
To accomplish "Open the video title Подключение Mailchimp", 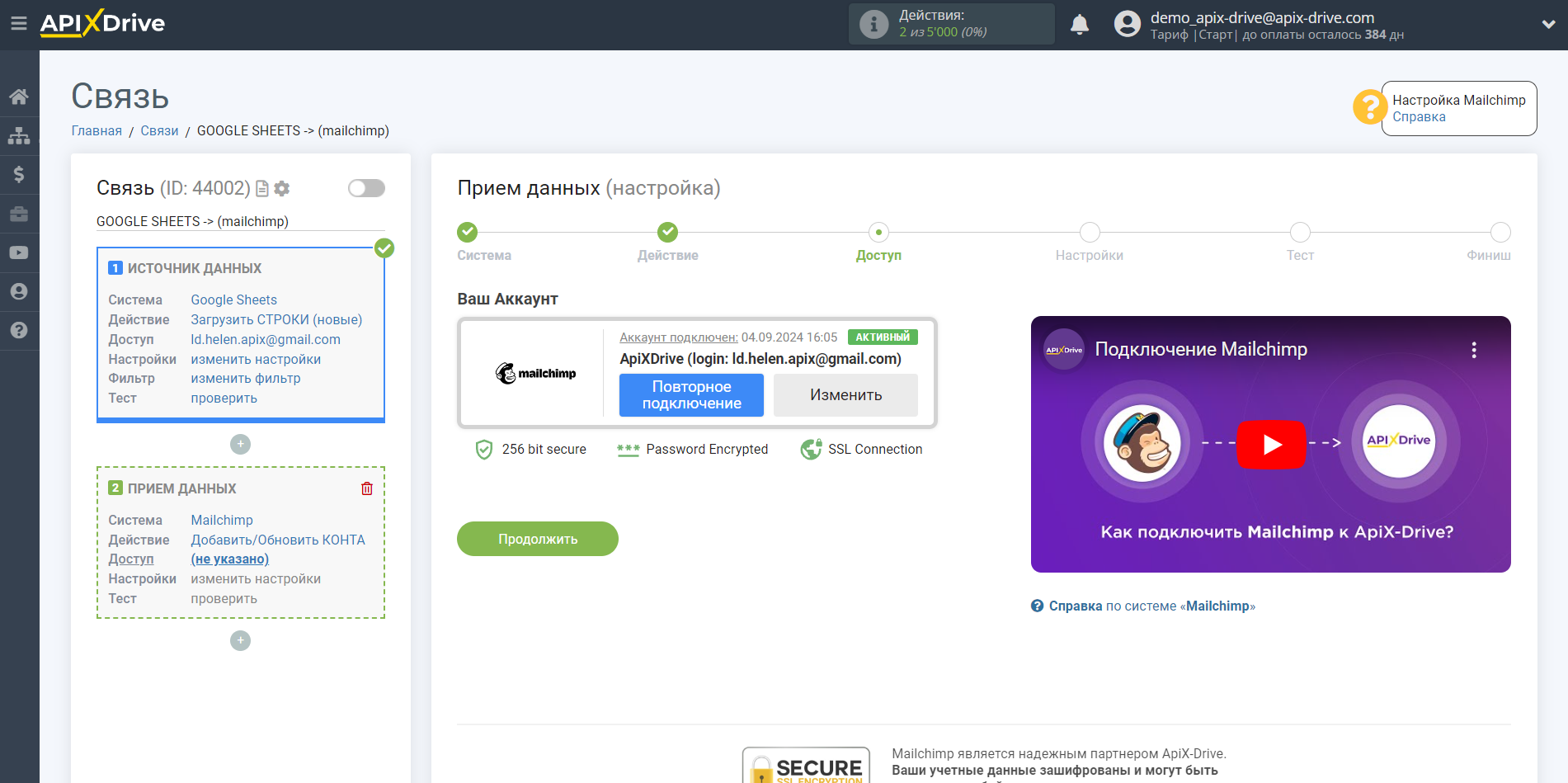I will tap(1201, 349).
